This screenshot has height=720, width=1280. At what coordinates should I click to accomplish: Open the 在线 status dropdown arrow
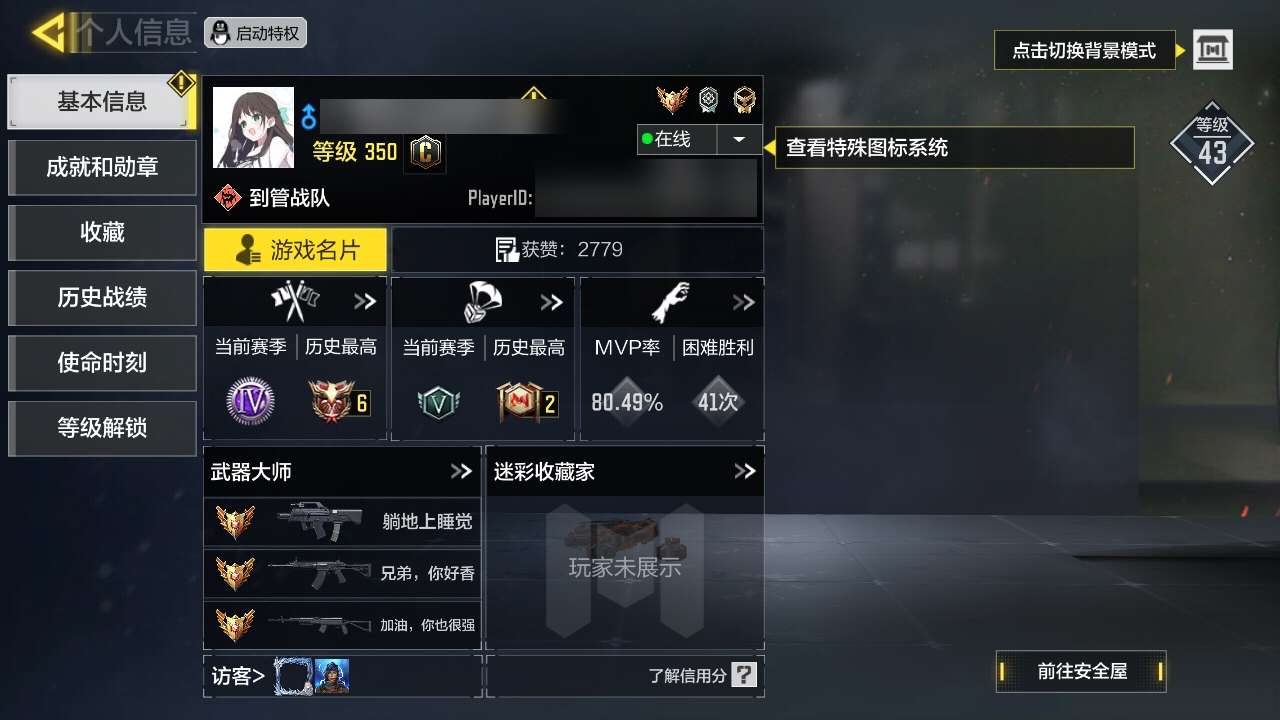(x=739, y=139)
